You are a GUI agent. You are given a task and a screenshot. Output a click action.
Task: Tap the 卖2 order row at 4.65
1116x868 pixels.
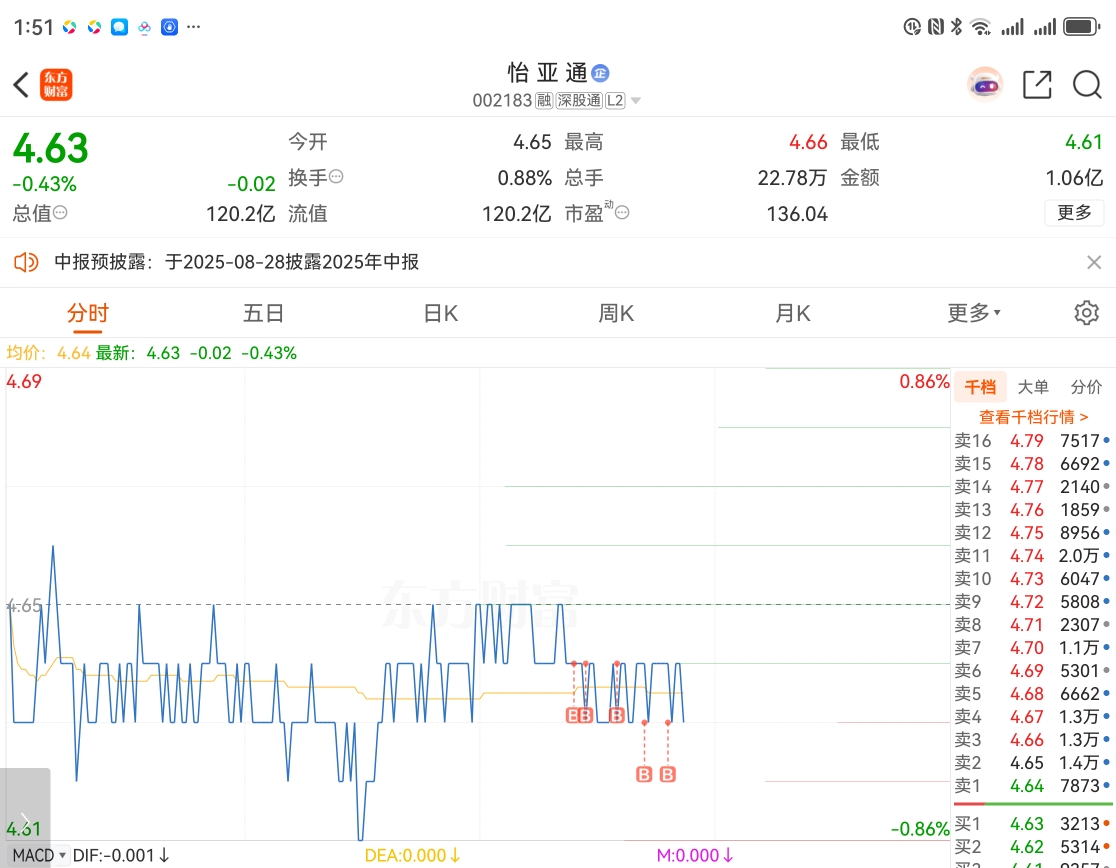click(1033, 763)
